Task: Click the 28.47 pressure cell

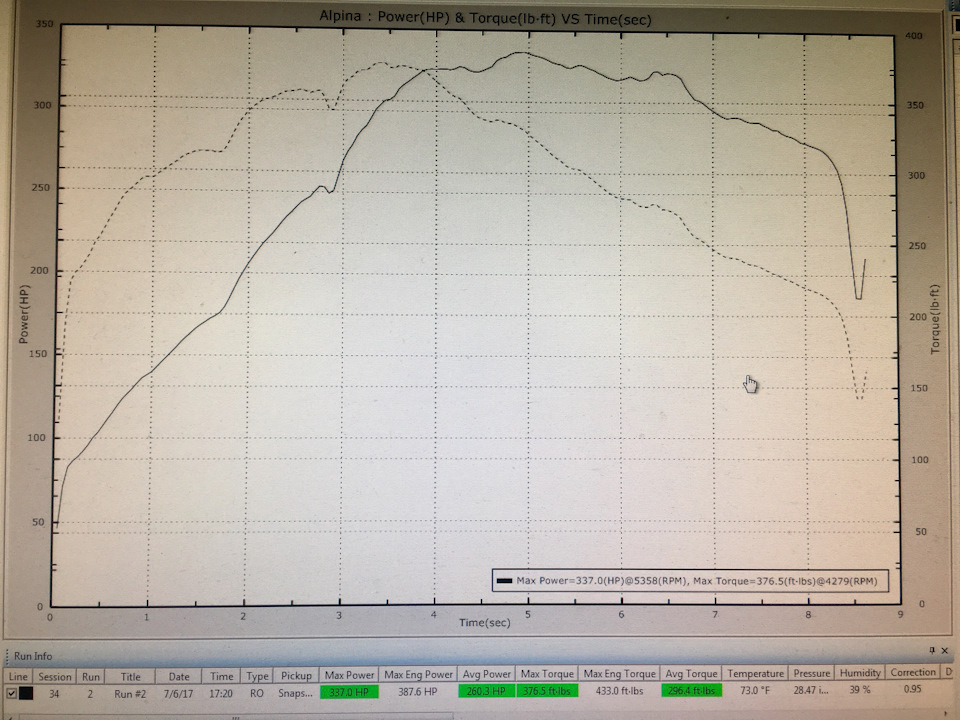Action: click(811, 689)
